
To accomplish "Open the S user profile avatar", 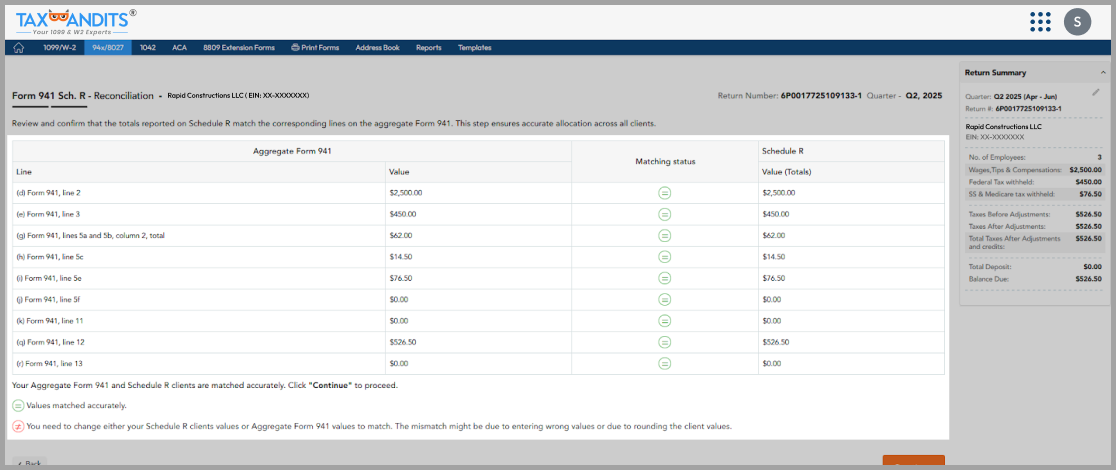I will [x=1077, y=22].
